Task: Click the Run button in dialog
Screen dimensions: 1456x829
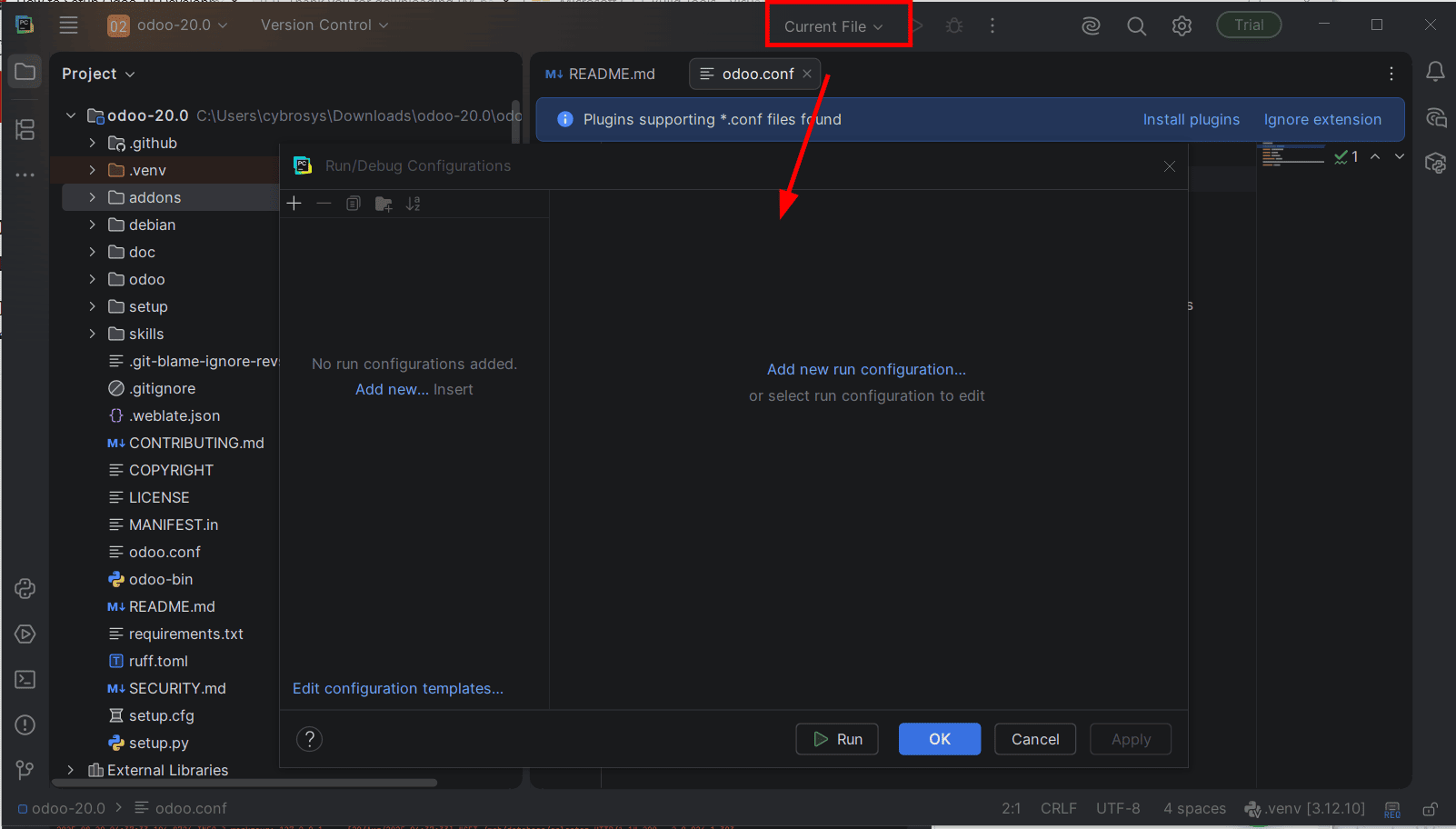Action: pos(837,739)
